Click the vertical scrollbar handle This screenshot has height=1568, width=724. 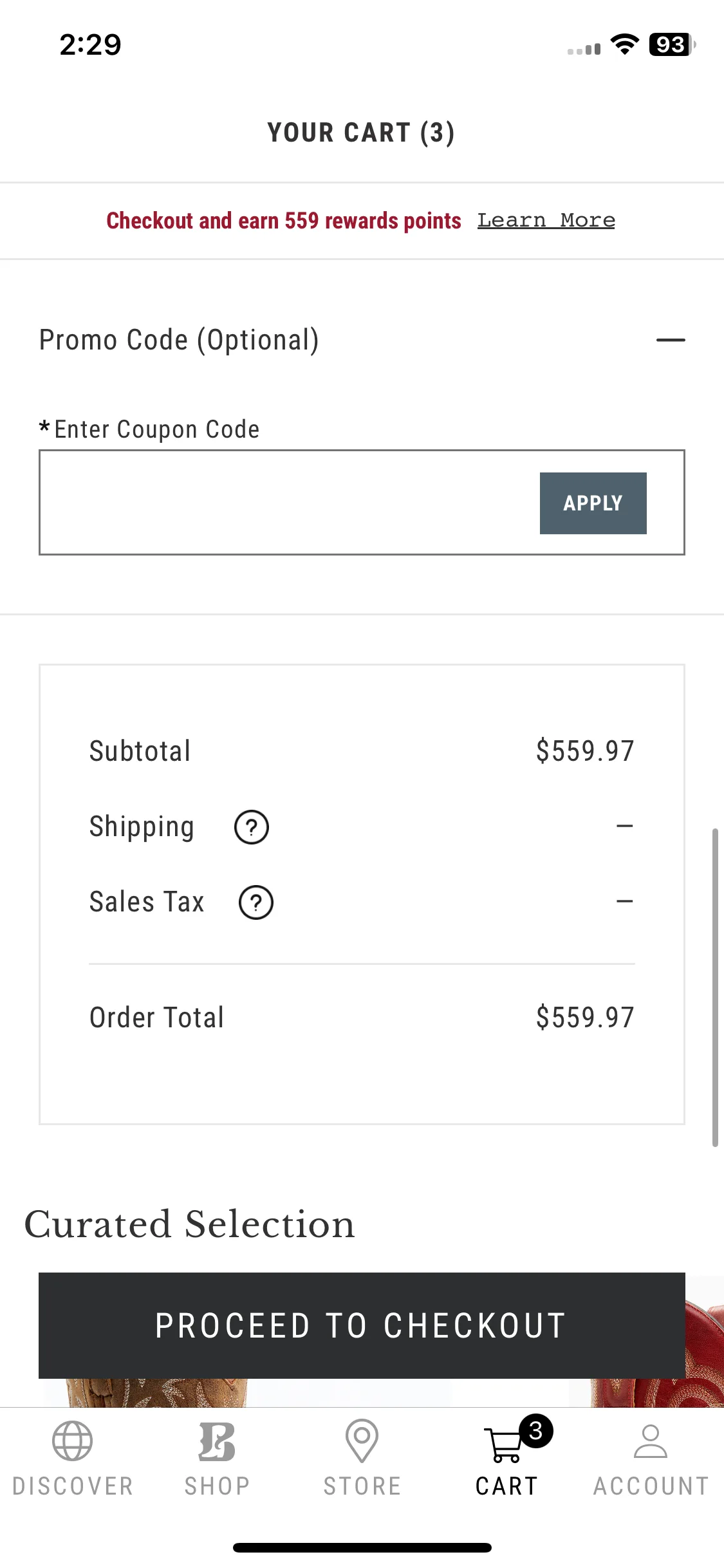pyautogui.click(x=715, y=987)
